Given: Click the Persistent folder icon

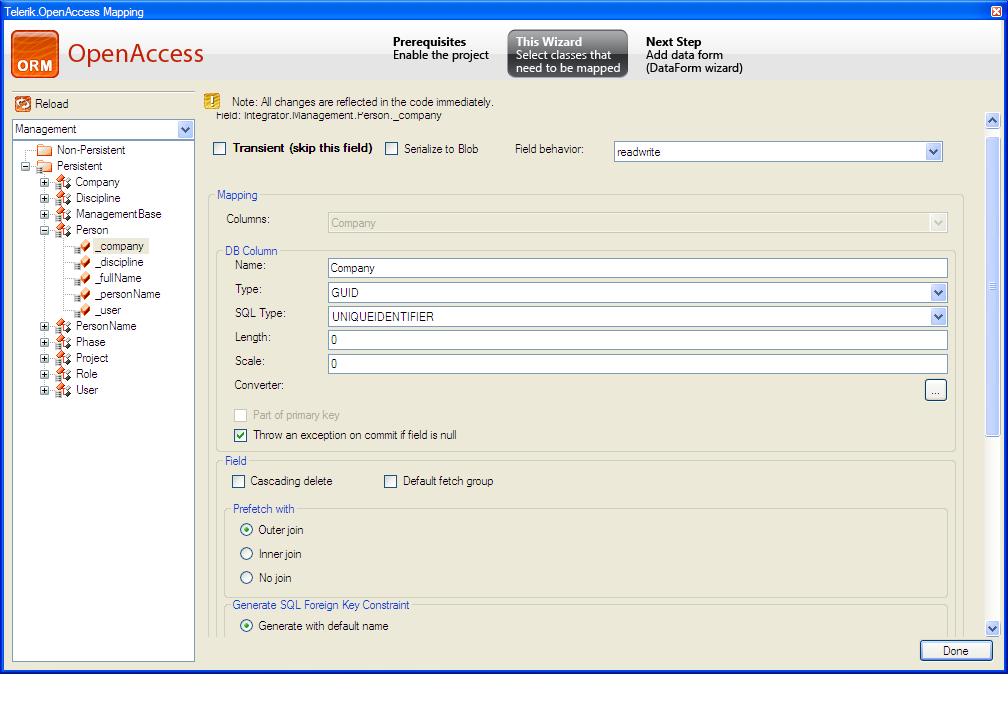Looking at the screenshot, I should click(44, 166).
